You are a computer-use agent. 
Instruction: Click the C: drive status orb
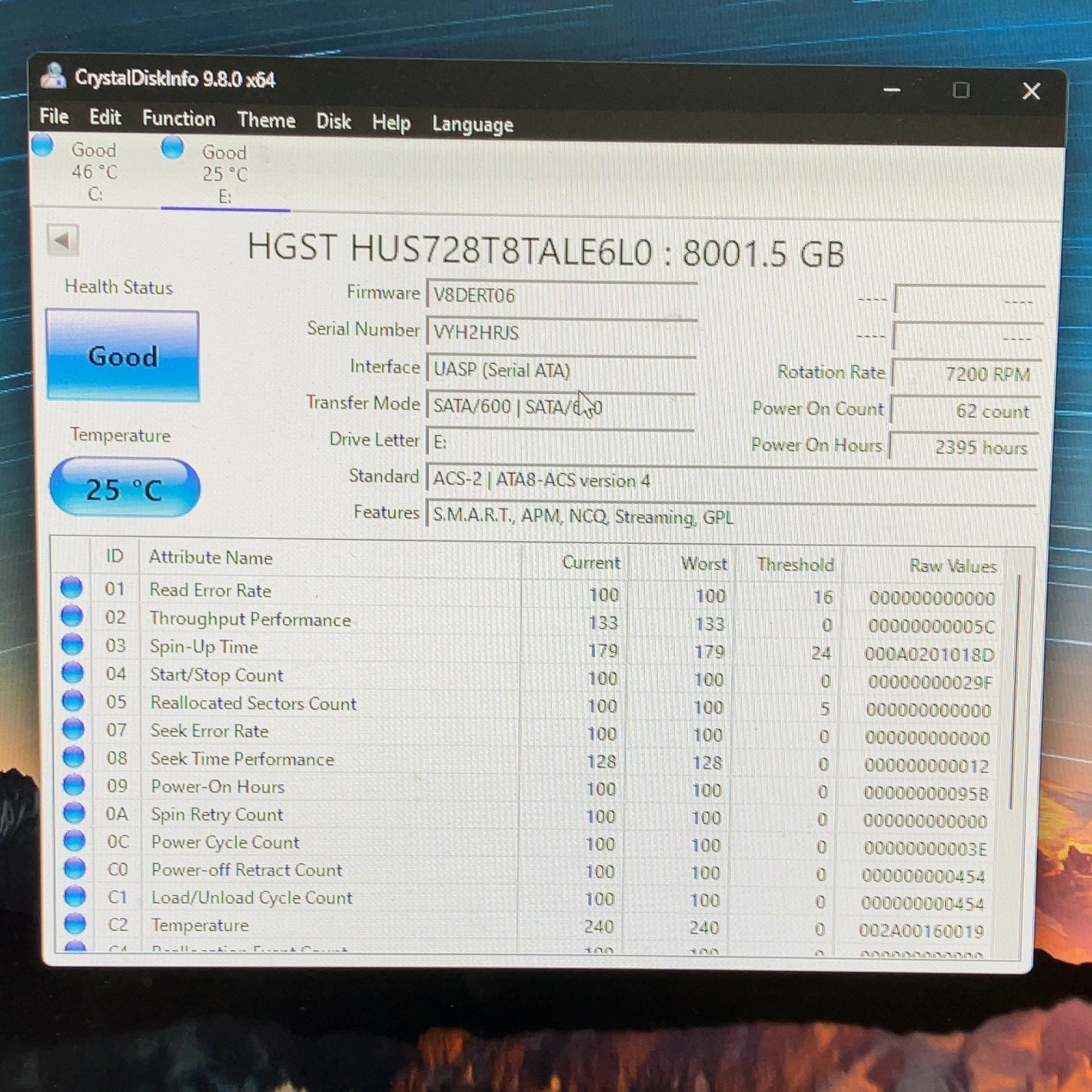[x=43, y=146]
